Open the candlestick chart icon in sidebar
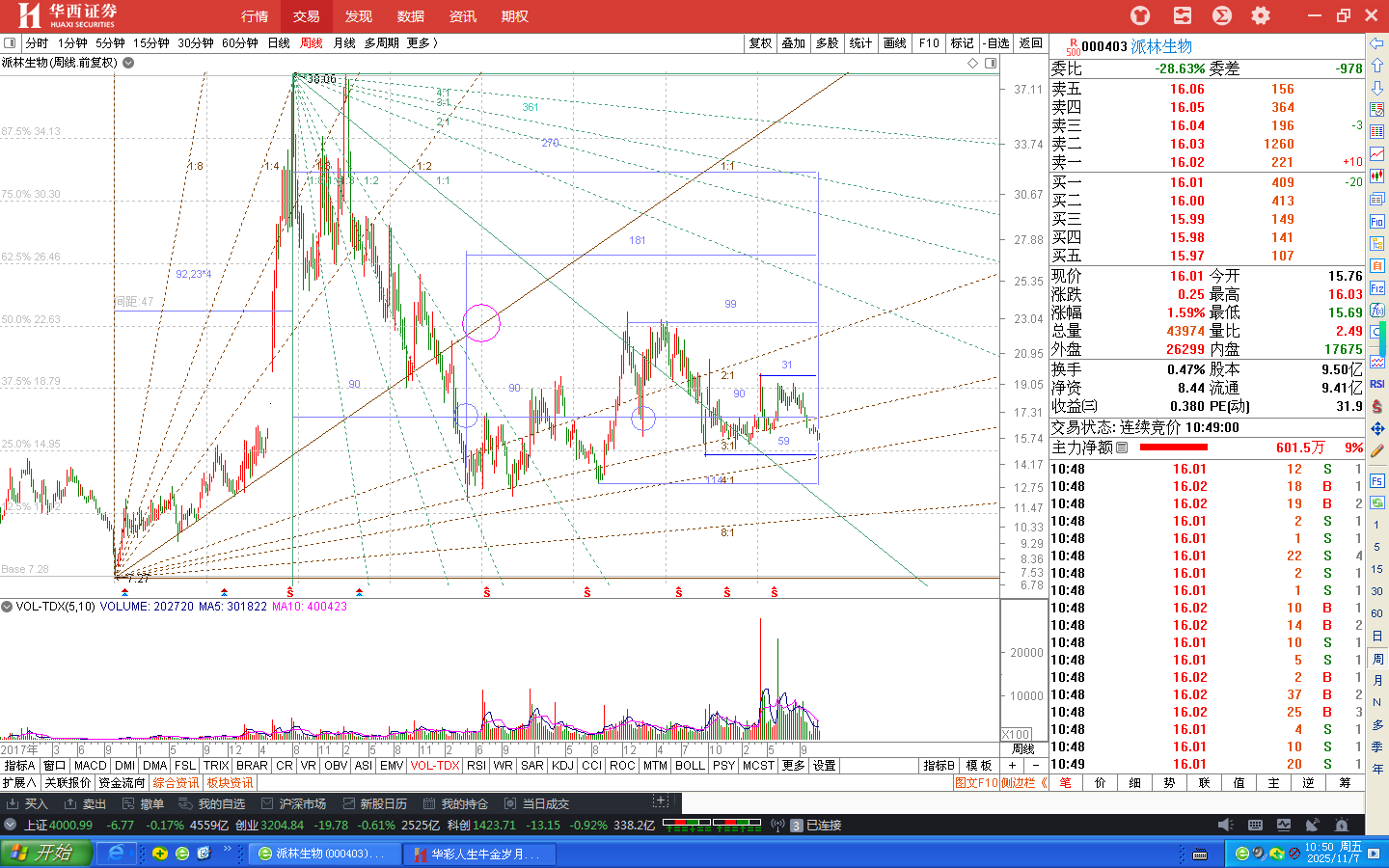 [1377, 176]
